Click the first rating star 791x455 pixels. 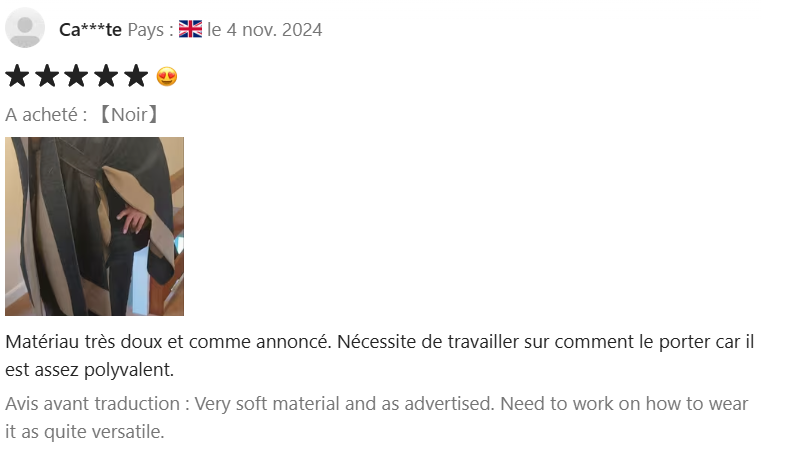tap(17, 77)
